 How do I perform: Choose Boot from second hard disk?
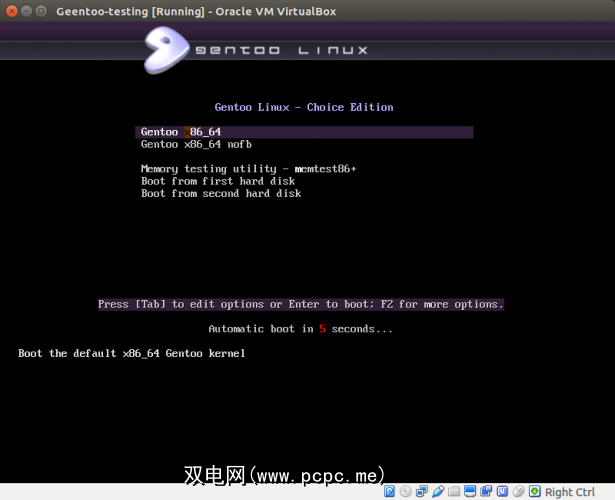(x=221, y=193)
